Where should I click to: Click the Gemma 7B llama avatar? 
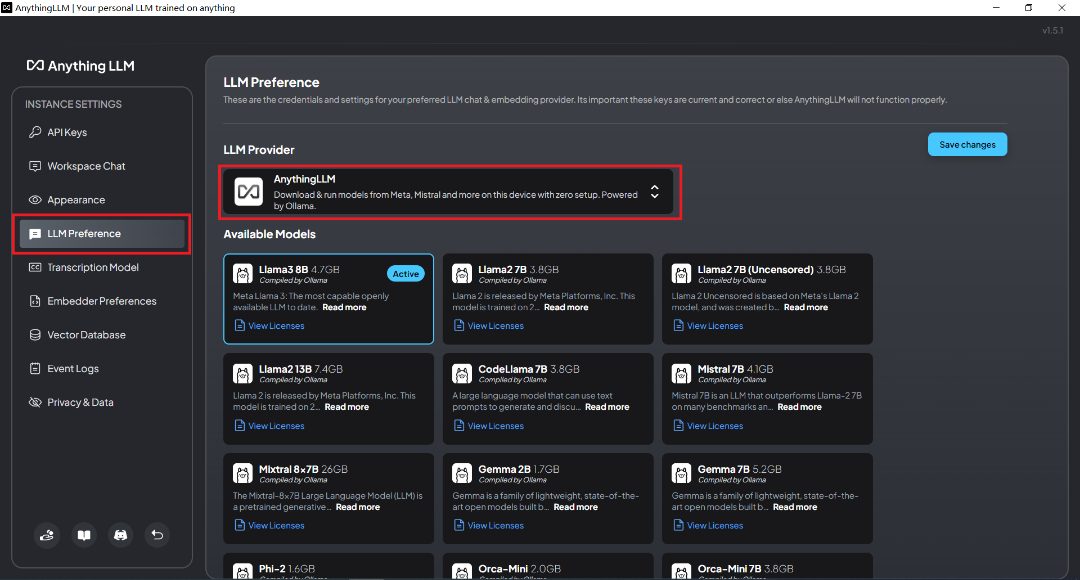[681, 473]
